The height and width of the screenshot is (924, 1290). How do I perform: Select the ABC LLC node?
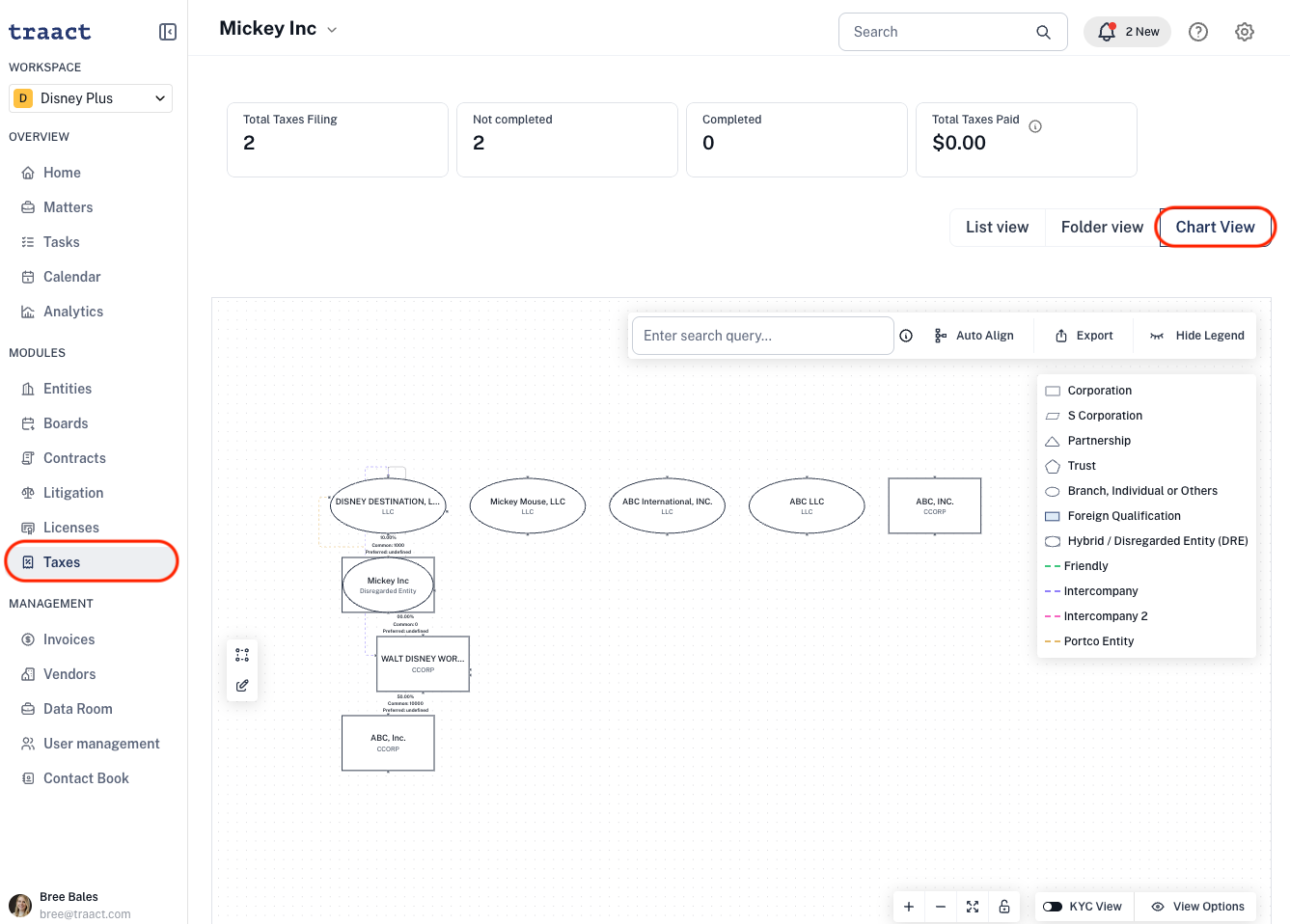point(807,505)
